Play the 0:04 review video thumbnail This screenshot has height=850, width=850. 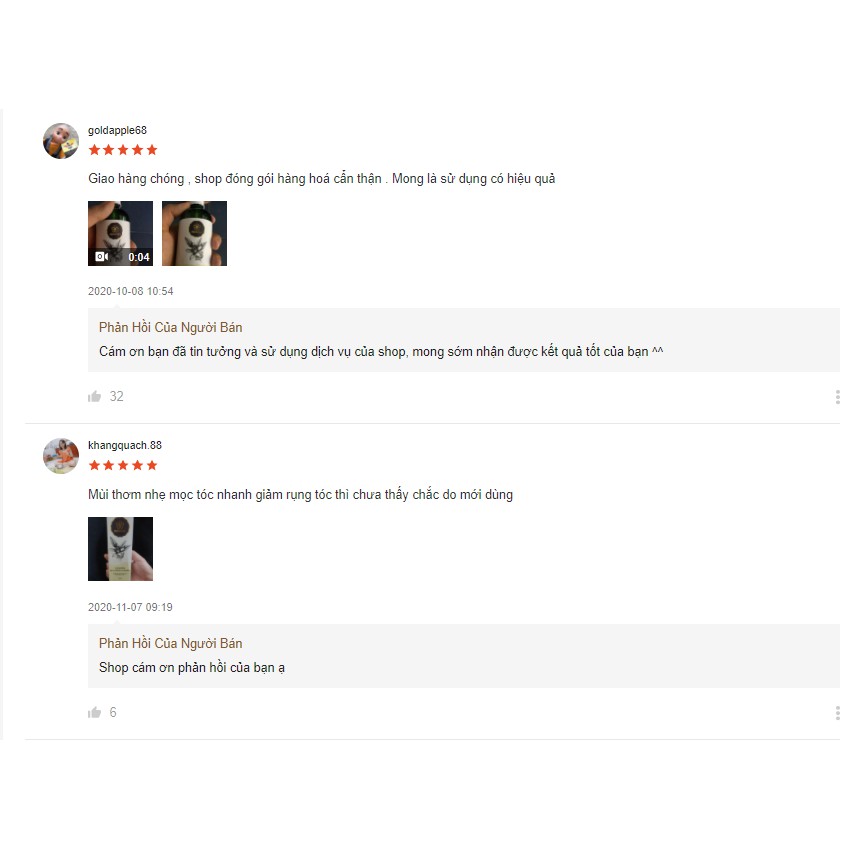coord(120,233)
